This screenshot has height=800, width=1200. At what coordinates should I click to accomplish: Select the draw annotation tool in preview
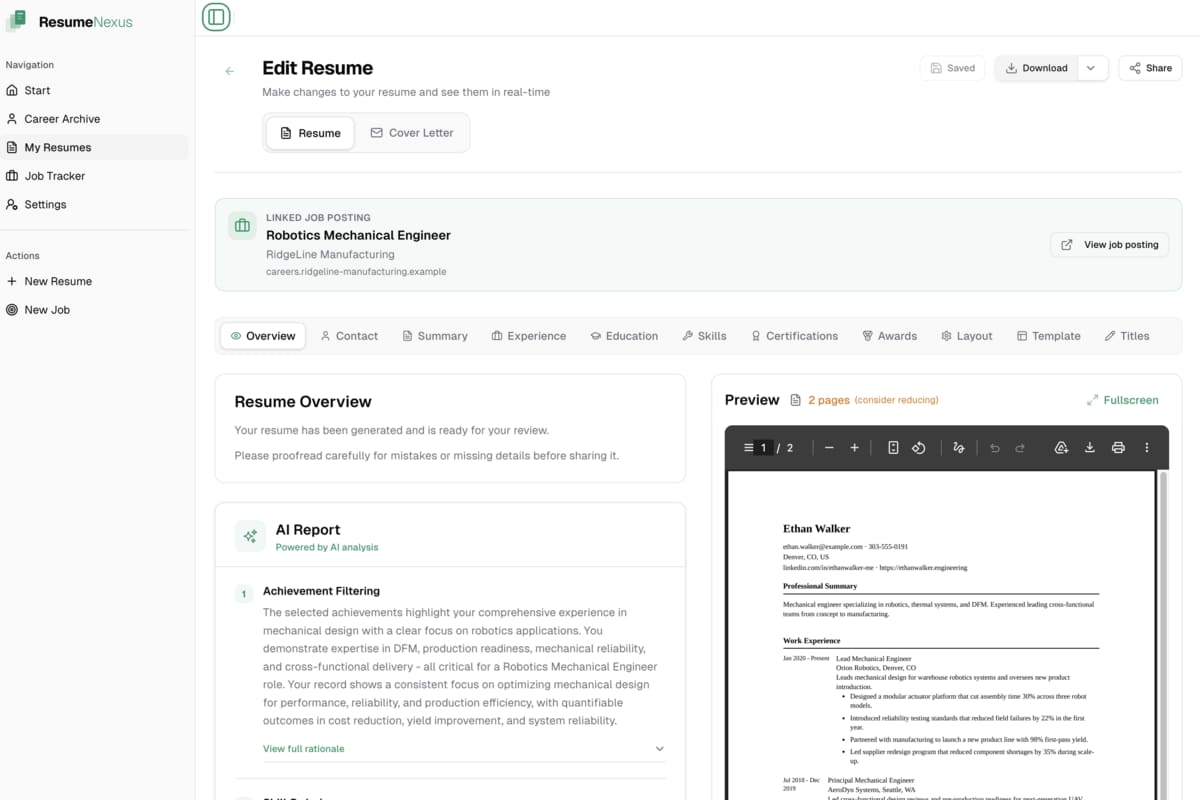pyautogui.click(x=958, y=447)
